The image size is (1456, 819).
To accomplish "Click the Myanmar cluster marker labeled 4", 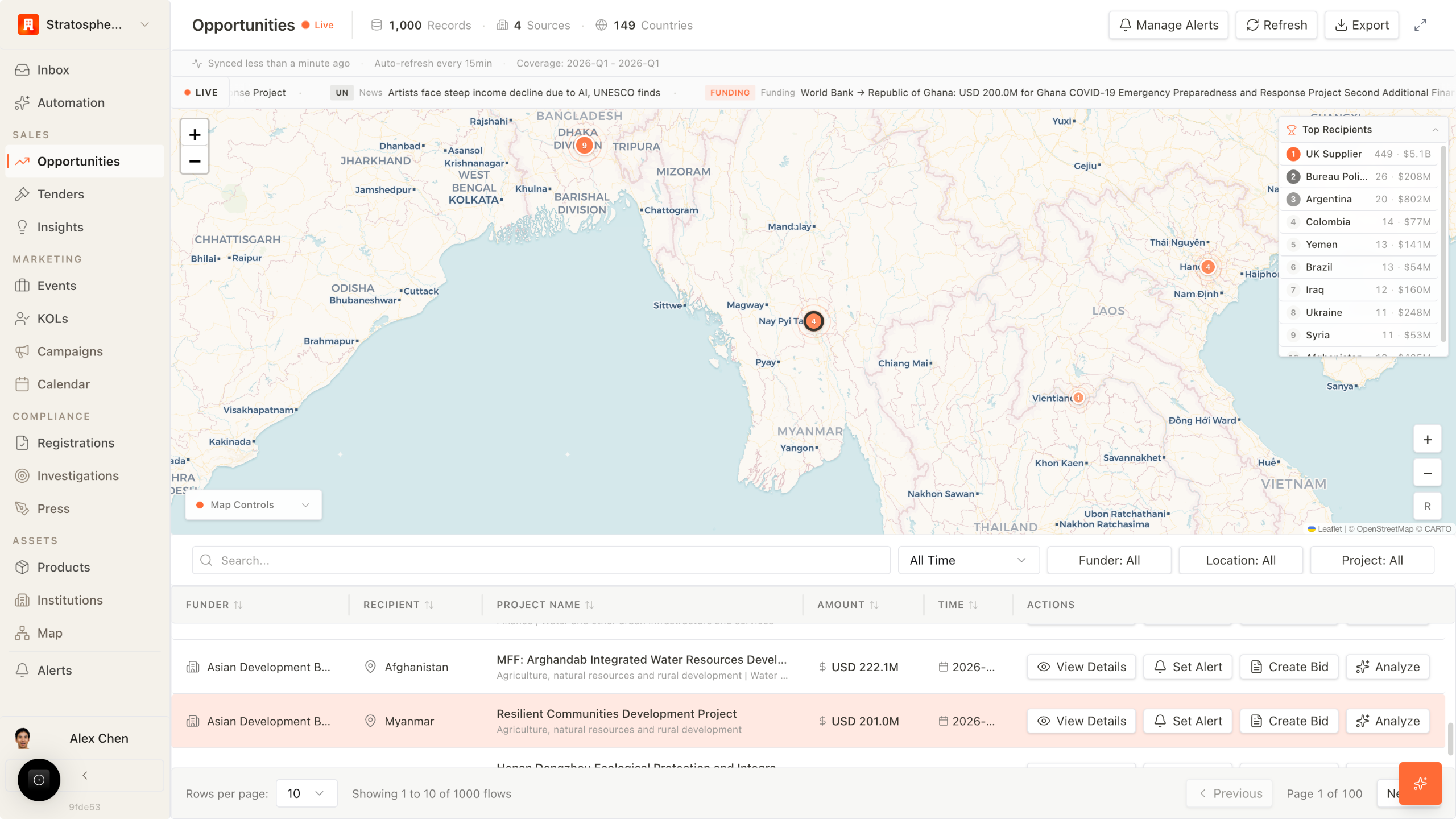I will 814,321.
